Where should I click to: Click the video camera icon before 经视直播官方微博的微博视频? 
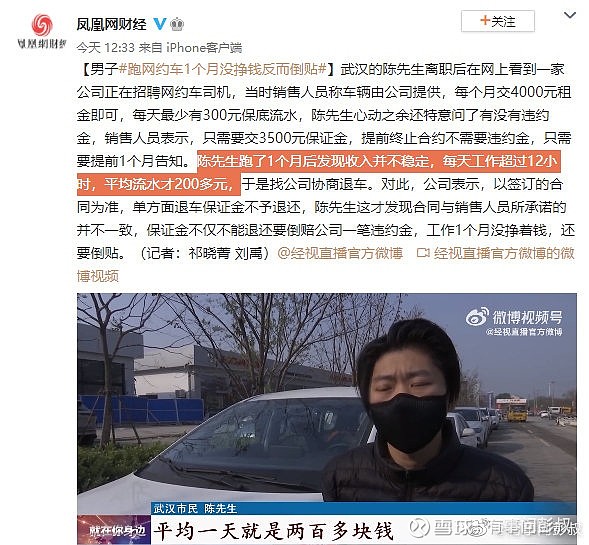pyautogui.click(x=423, y=253)
